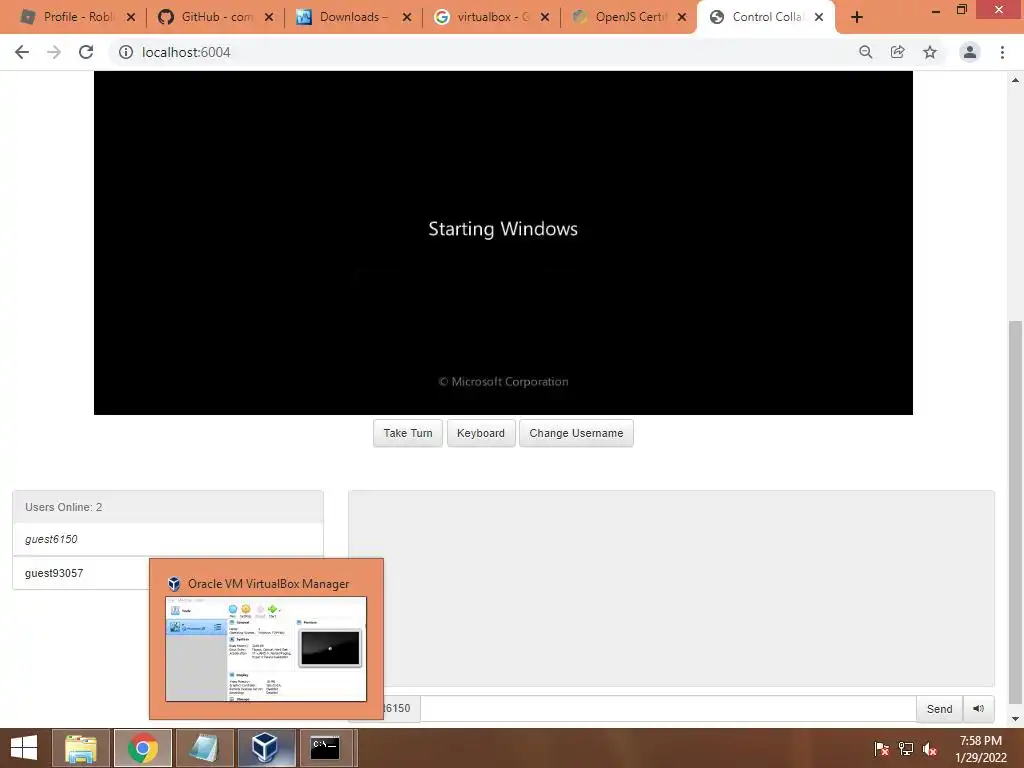Click VirtualBox icon in taskbar
The image size is (1024, 768).
point(266,748)
